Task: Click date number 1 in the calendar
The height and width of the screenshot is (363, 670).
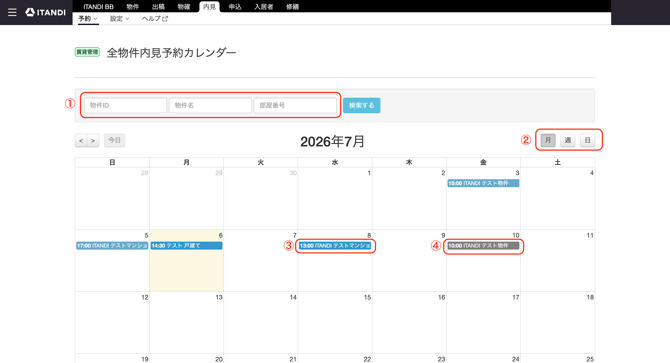Action: point(369,173)
